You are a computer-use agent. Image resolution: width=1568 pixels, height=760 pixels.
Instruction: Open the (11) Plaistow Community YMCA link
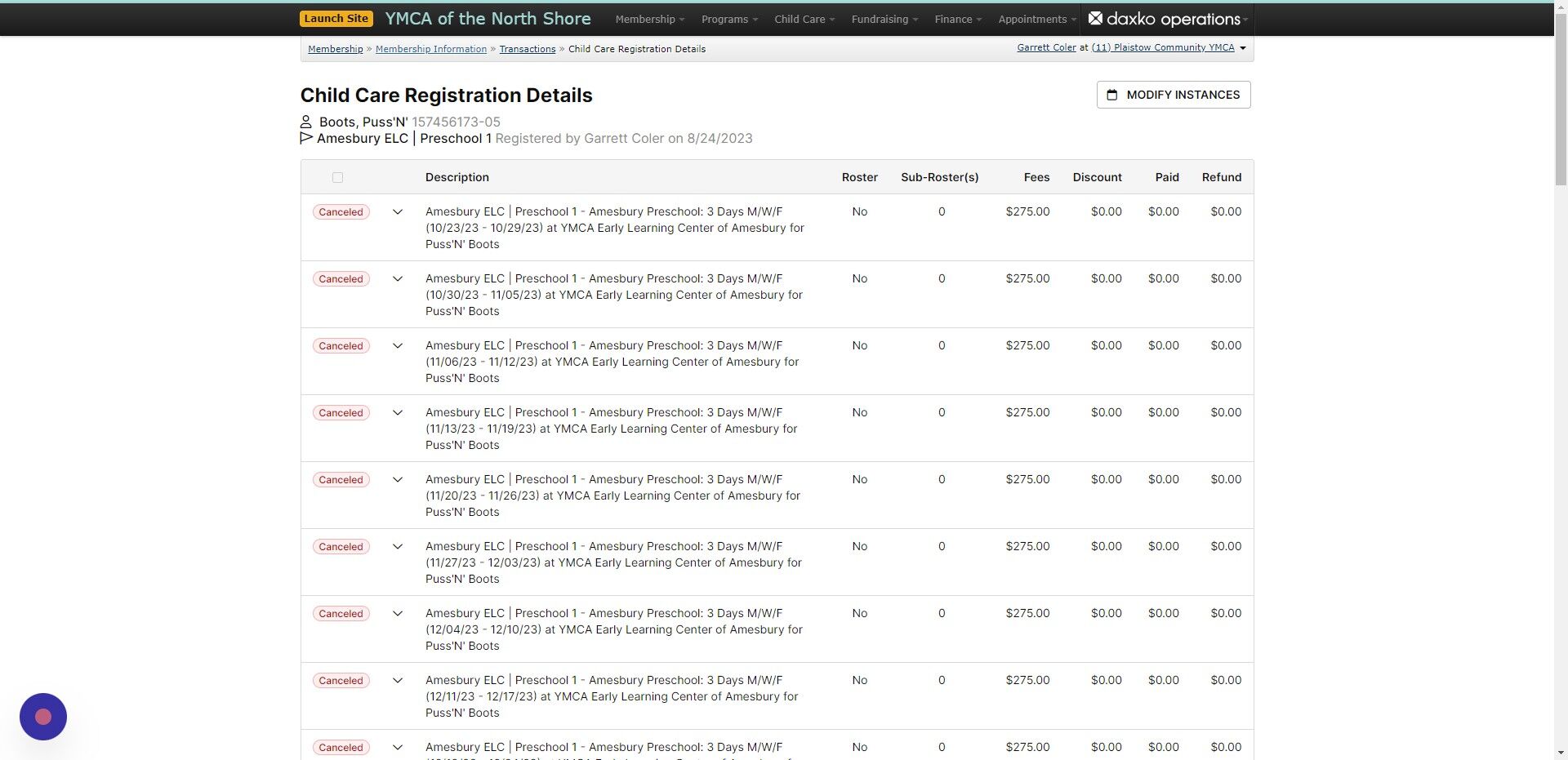click(1163, 47)
